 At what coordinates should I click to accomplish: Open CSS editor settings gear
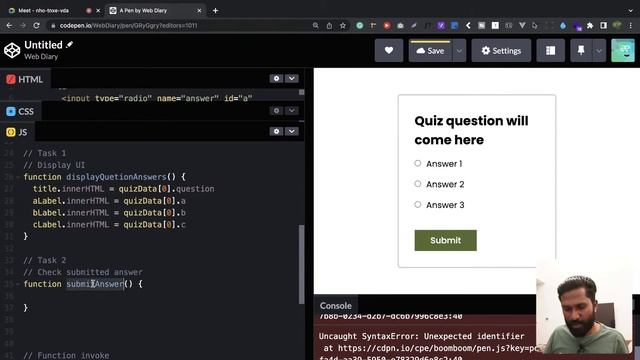[276, 111]
